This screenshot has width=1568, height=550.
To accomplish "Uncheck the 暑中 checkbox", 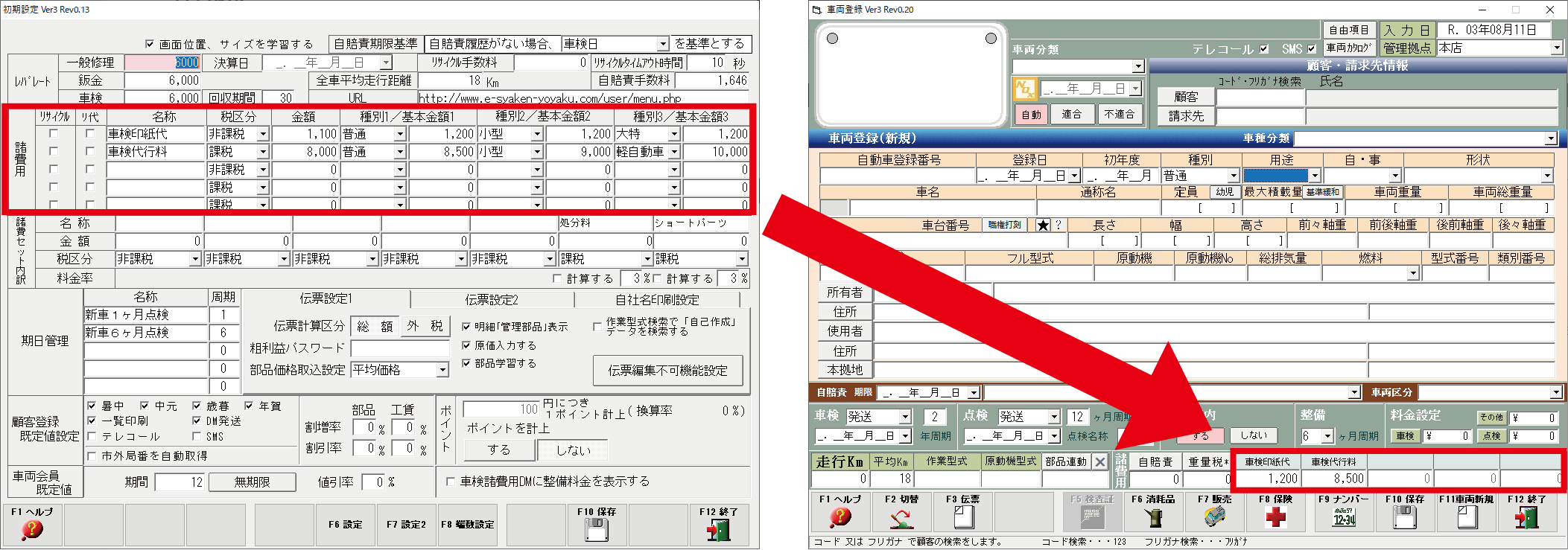I will (92, 406).
